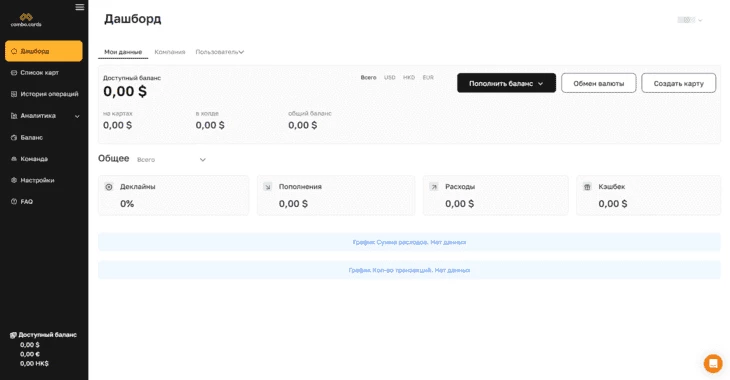Click the Список карт card icon

(x=14, y=73)
